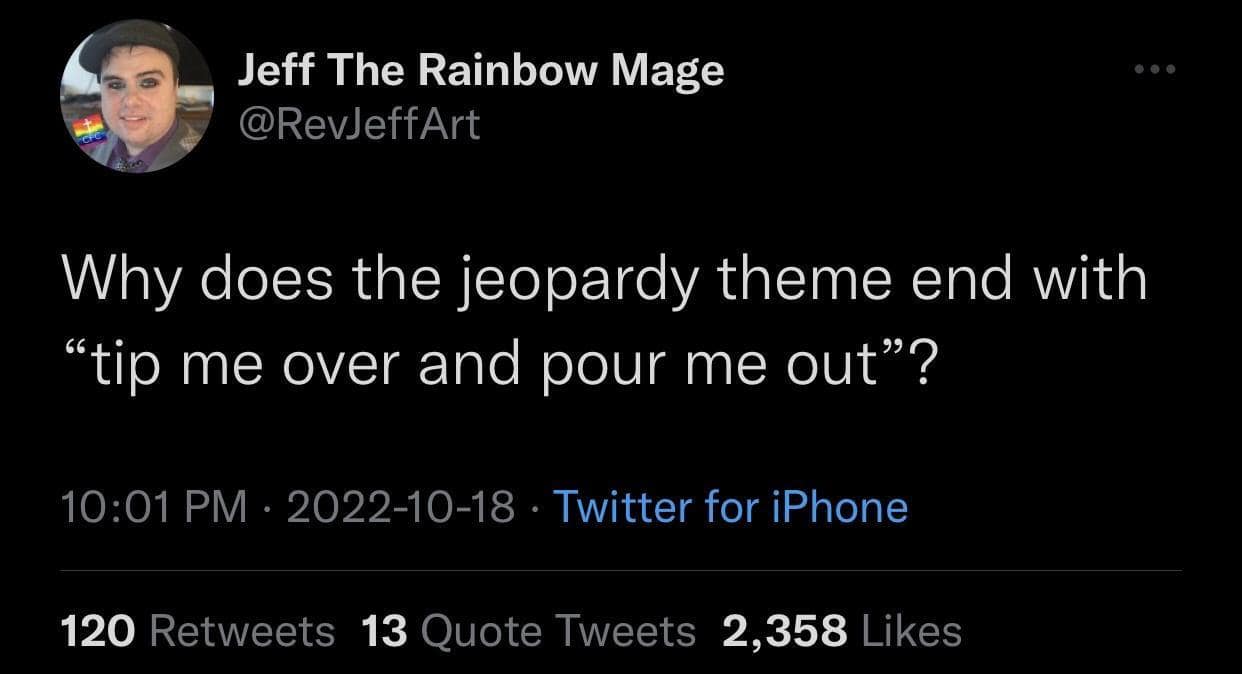Viewport: 1242px width, 674px height.
Task: Click the 2,358 like count number
Action: click(x=784, y=631)
